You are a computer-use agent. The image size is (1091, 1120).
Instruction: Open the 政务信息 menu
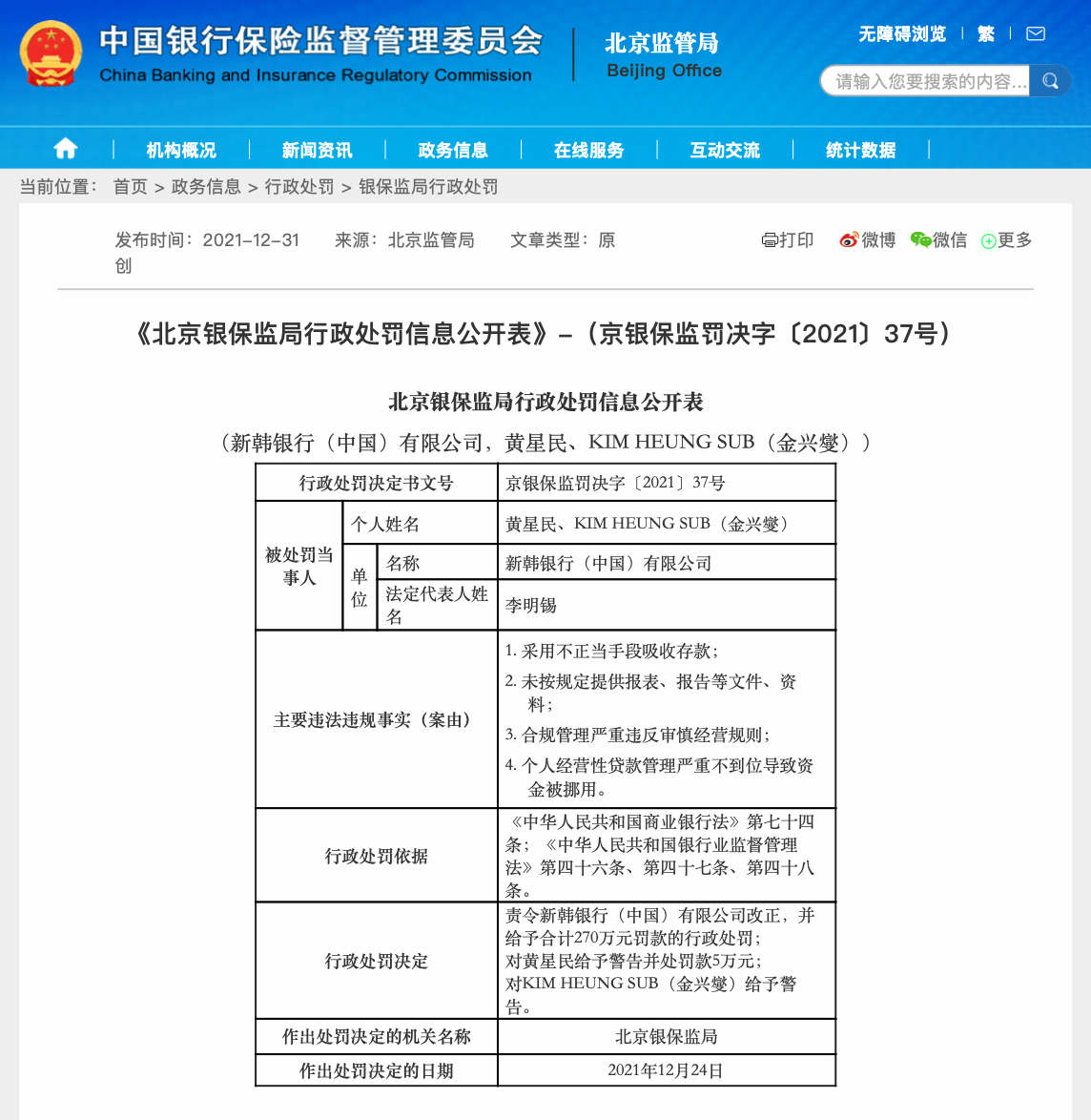tap(453, 150)
